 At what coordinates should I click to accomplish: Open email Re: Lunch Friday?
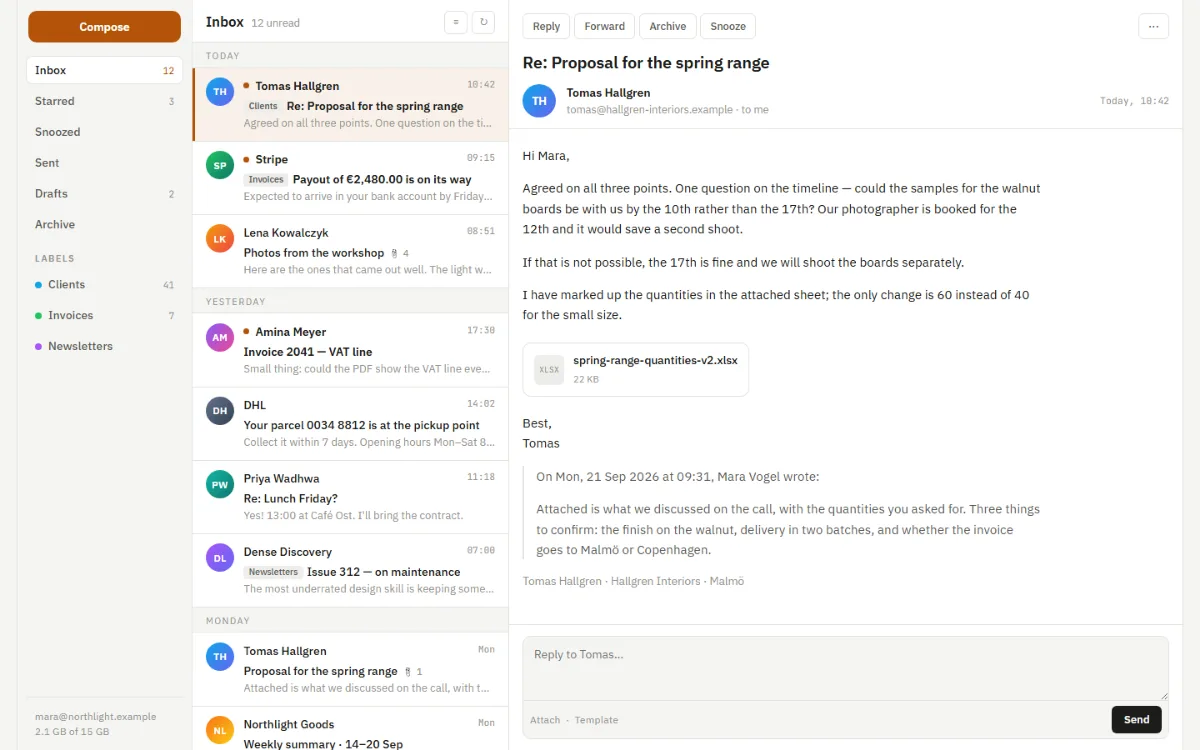tap(350, 497)
